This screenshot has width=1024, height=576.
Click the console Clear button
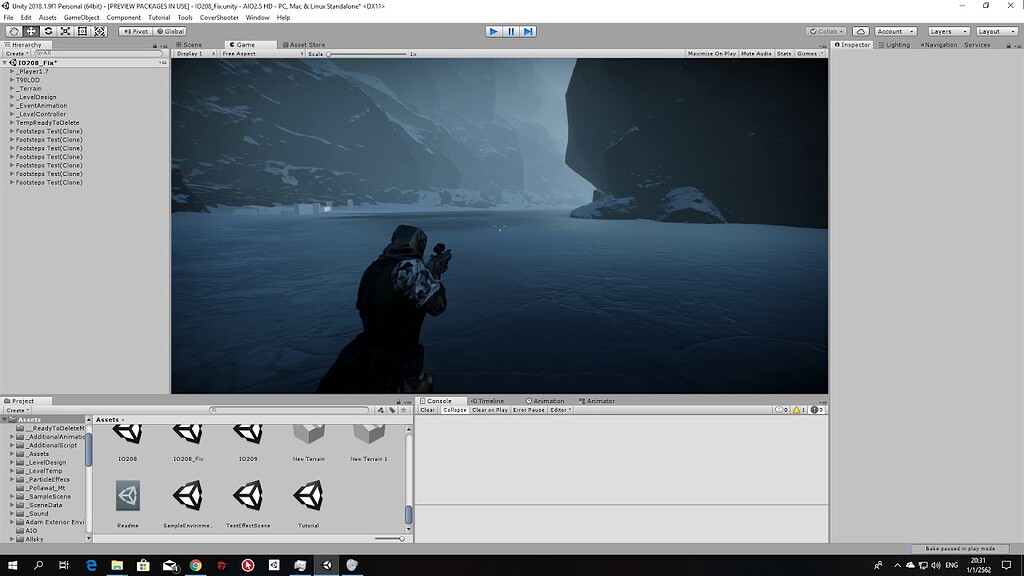click(x=427, y=410)
